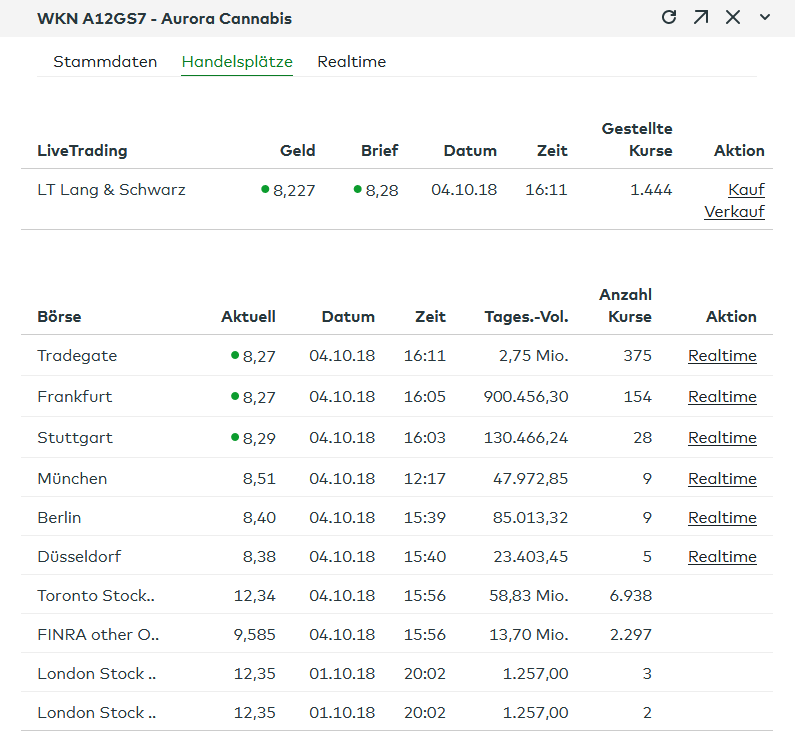Image resolution: width=795 pixels, height=734 pixels.
Task: Switch to the Stammdaten tab
Action: tap(105, 62)
